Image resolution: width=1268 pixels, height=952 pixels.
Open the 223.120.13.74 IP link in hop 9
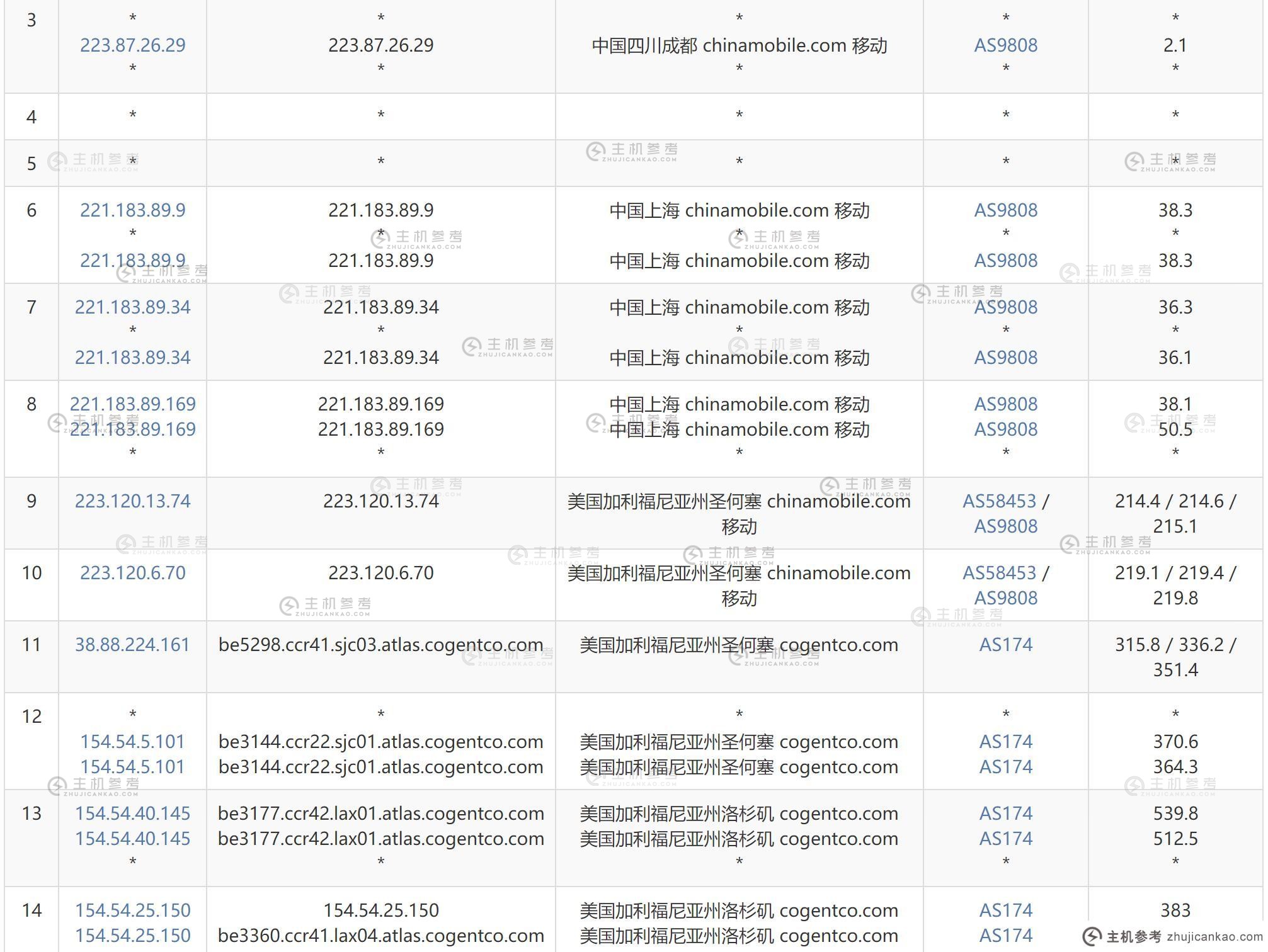(132, 501)
